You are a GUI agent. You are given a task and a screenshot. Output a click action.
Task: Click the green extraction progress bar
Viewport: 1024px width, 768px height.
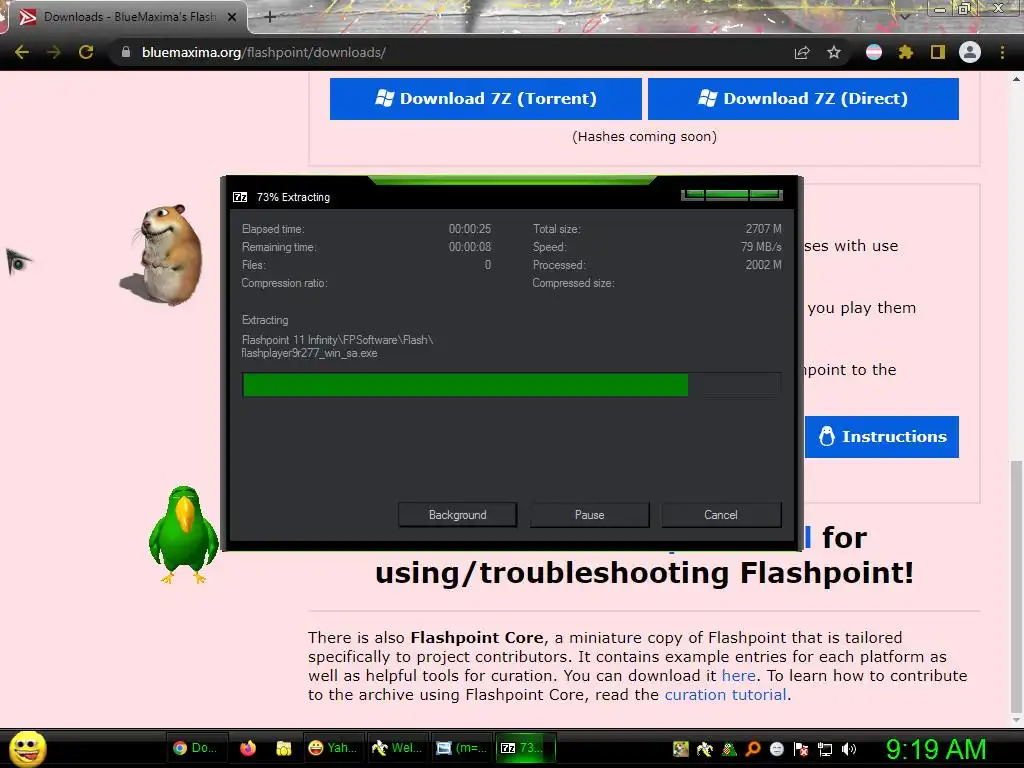point(511,385)
